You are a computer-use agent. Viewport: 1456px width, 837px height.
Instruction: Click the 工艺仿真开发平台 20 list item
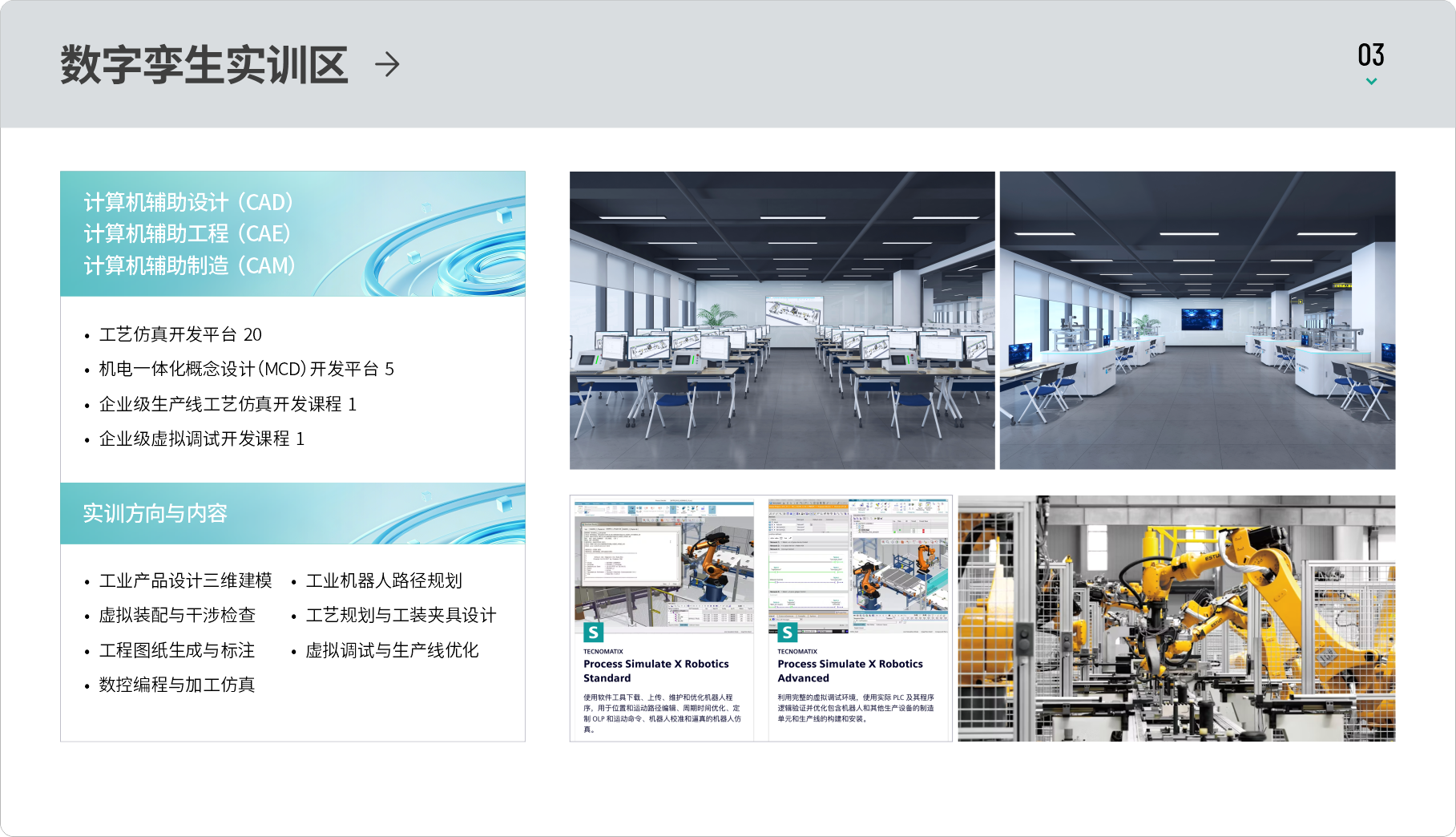pos(180,334)
